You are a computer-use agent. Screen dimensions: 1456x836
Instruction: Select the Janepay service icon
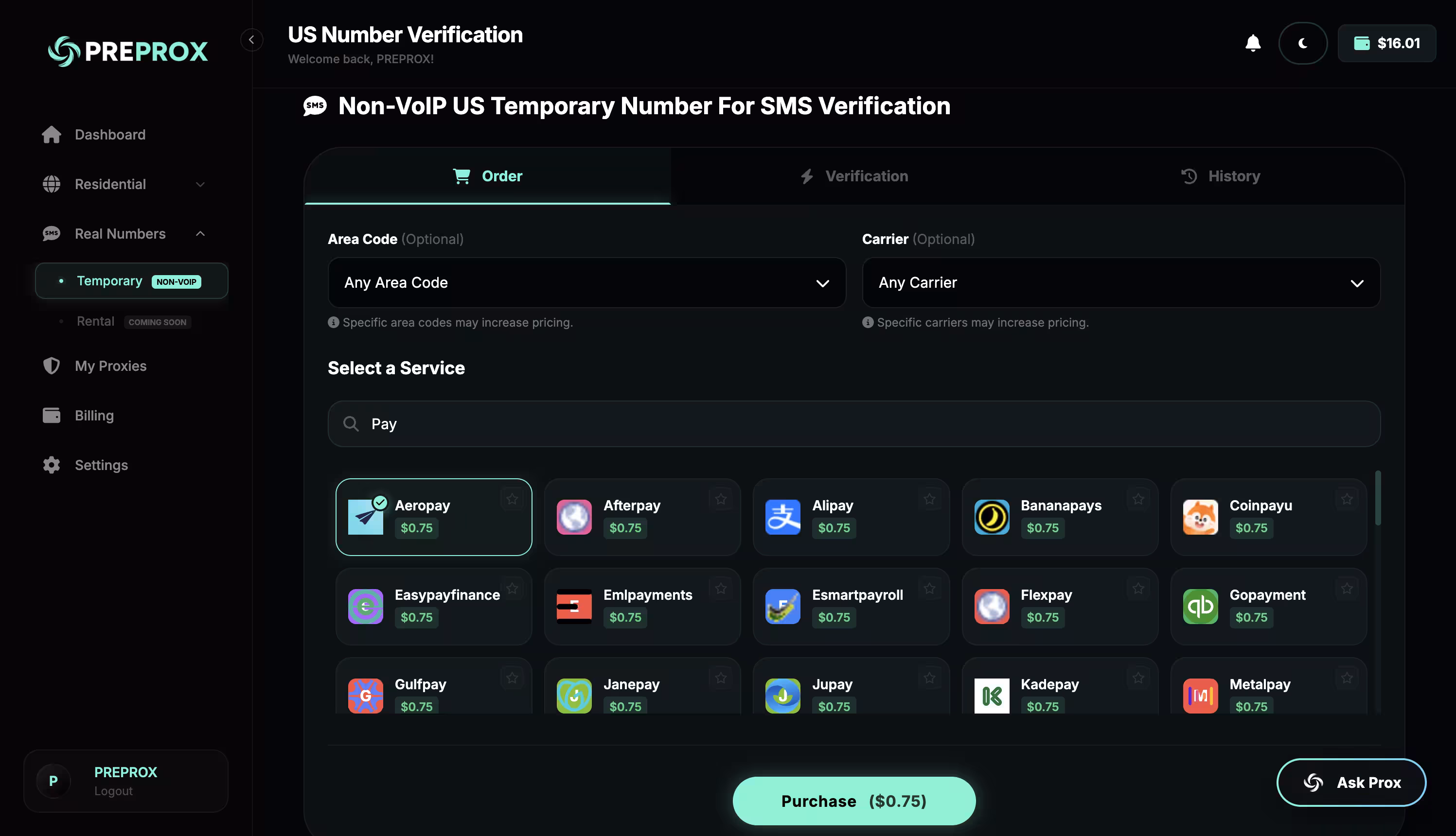[x=574, y=696]
